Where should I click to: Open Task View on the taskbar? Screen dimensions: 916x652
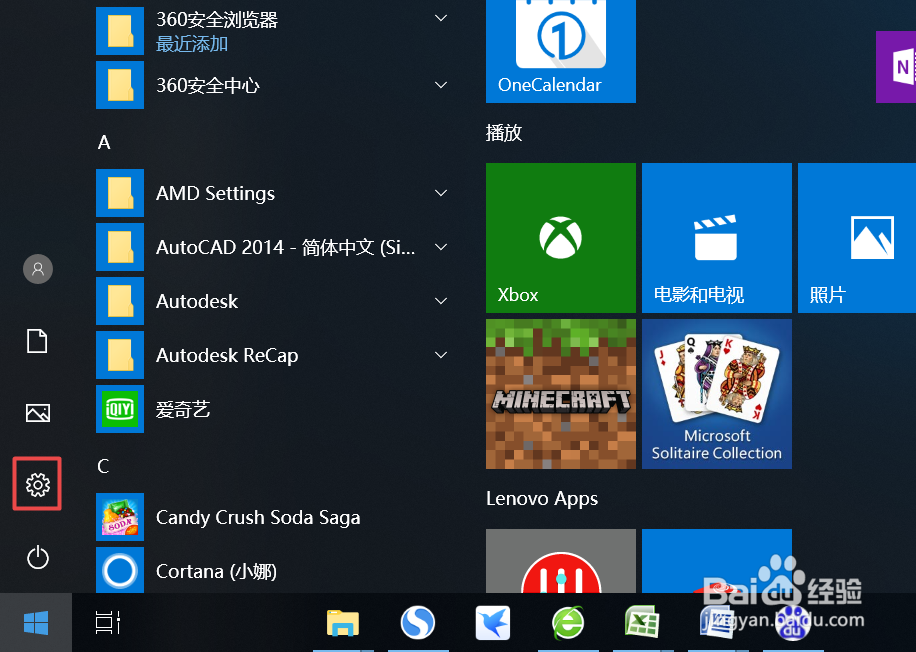tap(107, 622)
